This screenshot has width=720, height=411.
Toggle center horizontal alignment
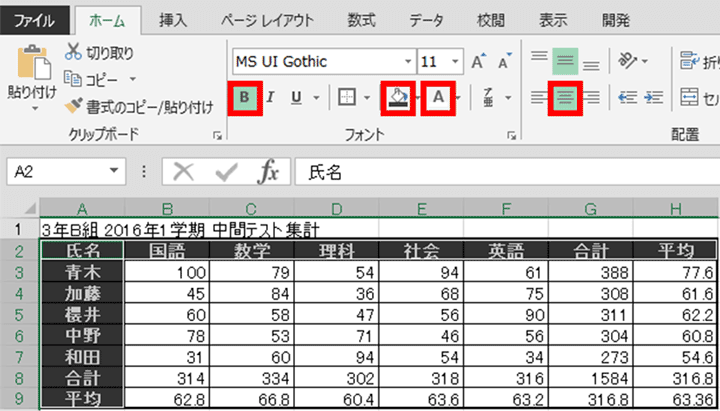[565, 97]
